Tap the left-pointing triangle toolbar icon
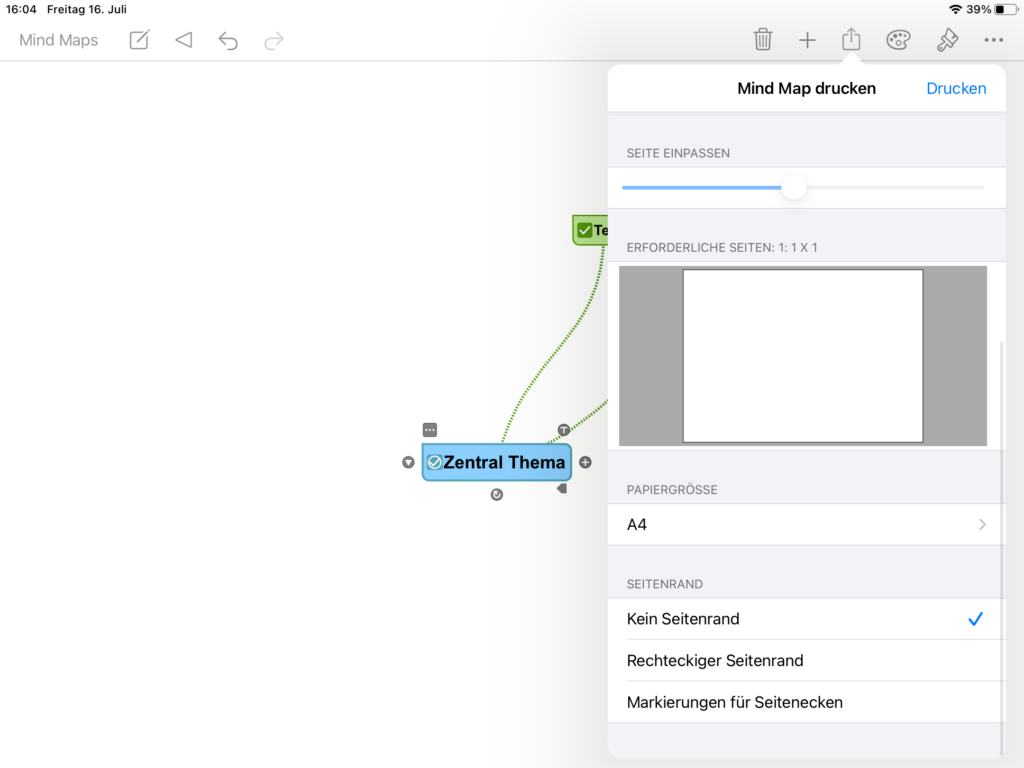1024x768 pixels. click(x=183, y=40)
